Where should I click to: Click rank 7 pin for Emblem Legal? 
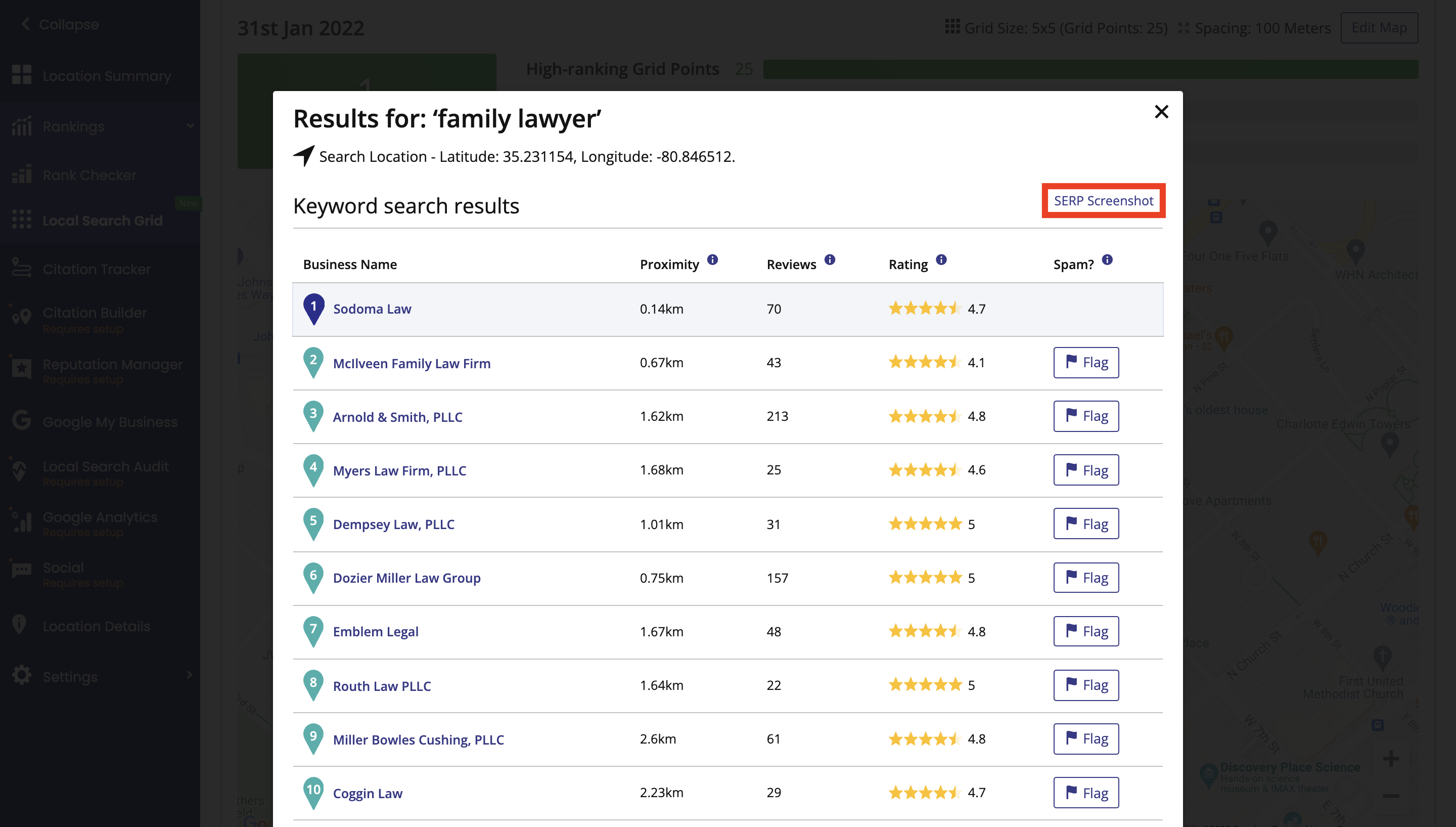[313, 631]
